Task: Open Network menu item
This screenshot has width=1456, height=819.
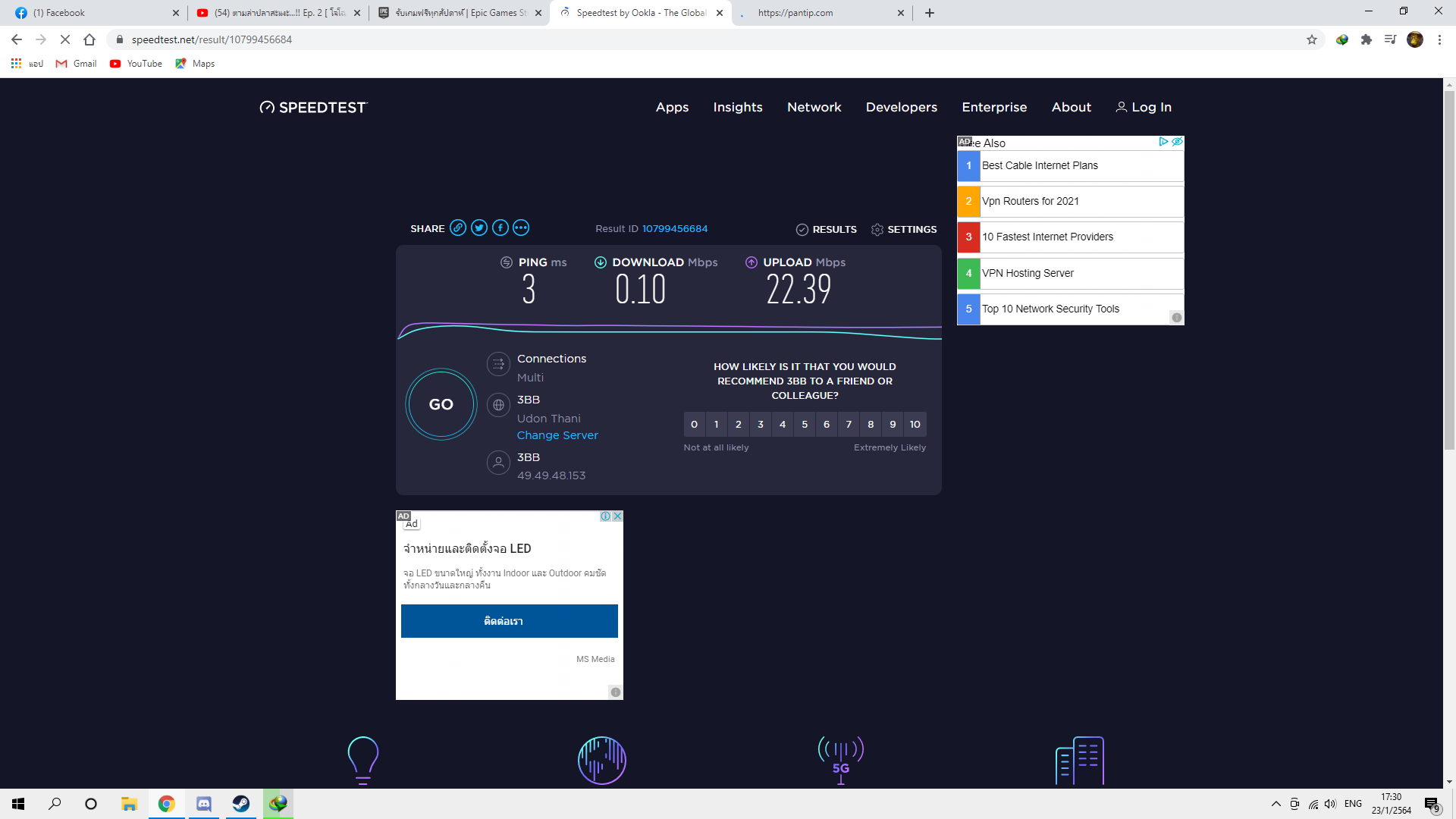Action: point(814,107)
